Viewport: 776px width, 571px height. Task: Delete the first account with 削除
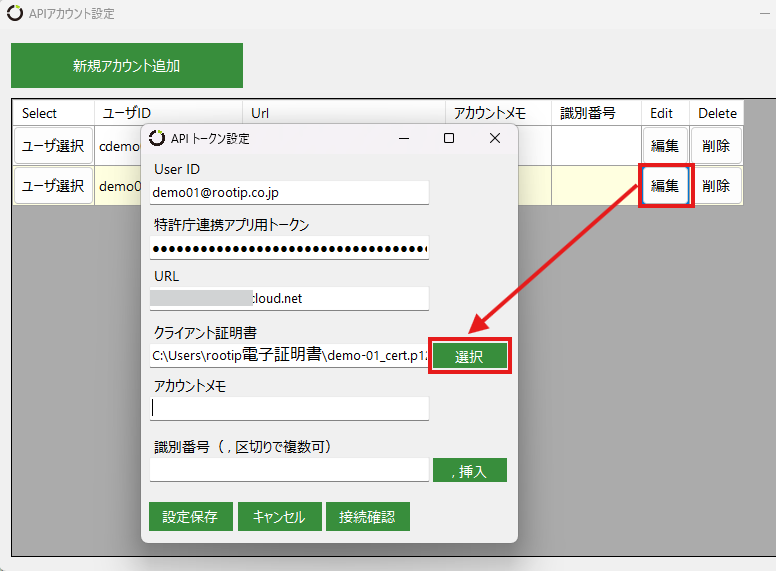(716, 145)
